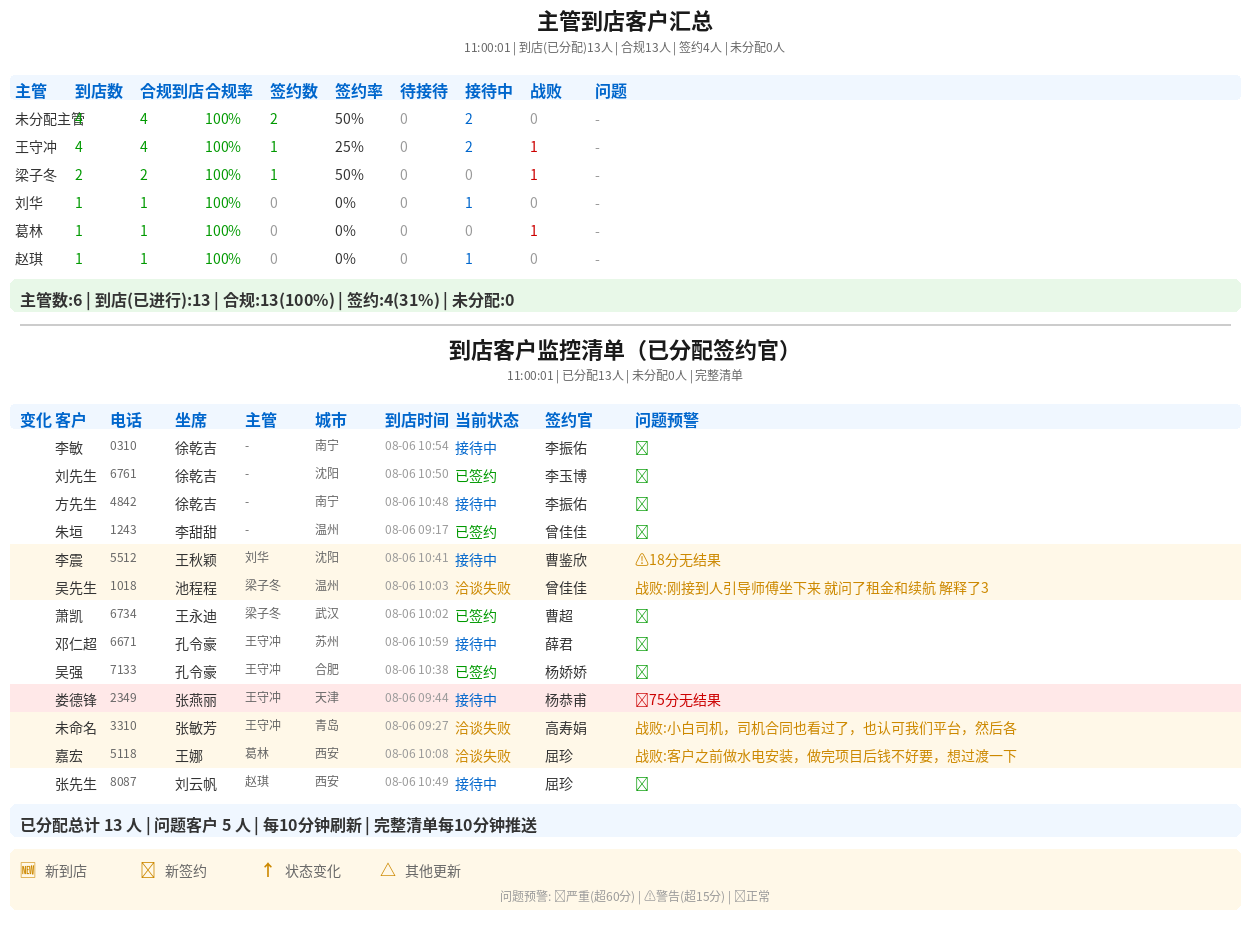Click customer name 朱垣
The width and height of the screenshot is (1250, 952).
tap(69, 532)
